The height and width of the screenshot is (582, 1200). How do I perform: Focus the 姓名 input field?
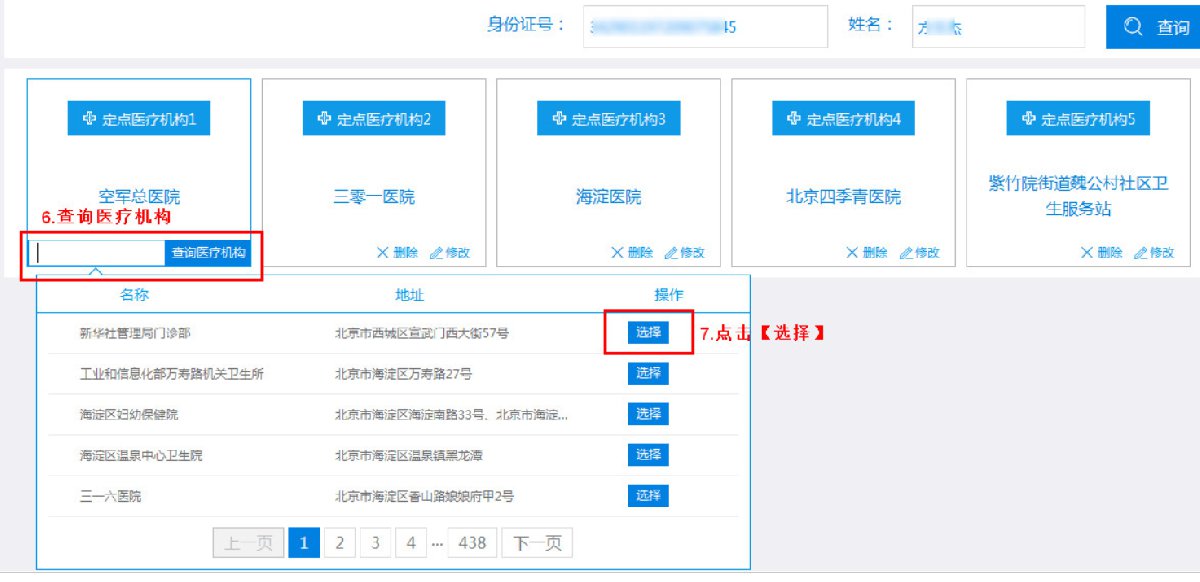pos(998,27)
